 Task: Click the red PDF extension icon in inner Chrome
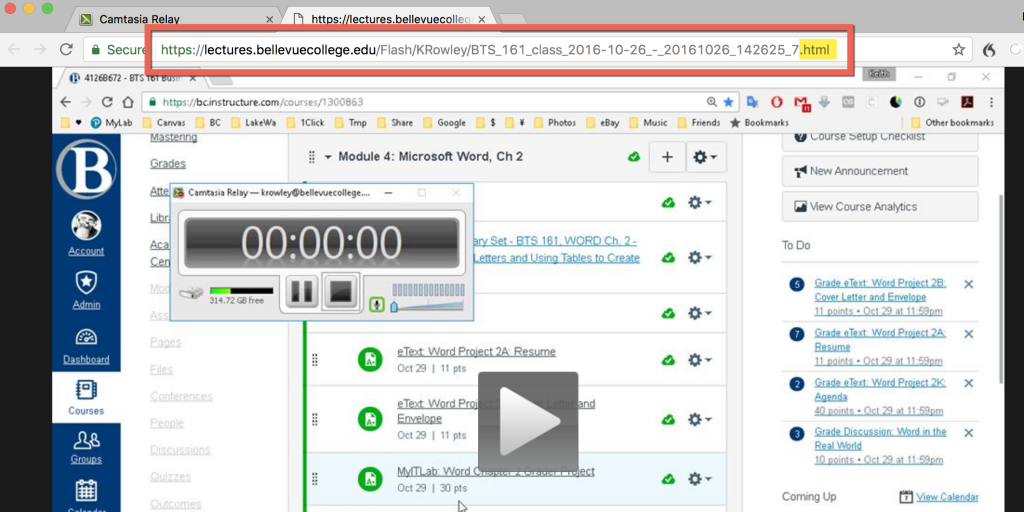(967, 102)
